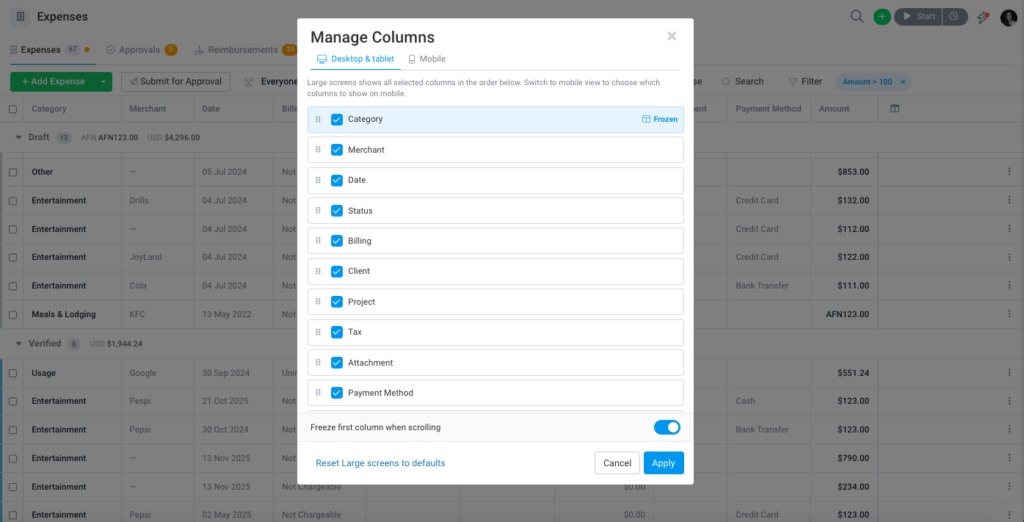Click the Frozen indicator on Category row
Image resolution: width=1024 pixels, height=522 pixels.
(659, 120)
